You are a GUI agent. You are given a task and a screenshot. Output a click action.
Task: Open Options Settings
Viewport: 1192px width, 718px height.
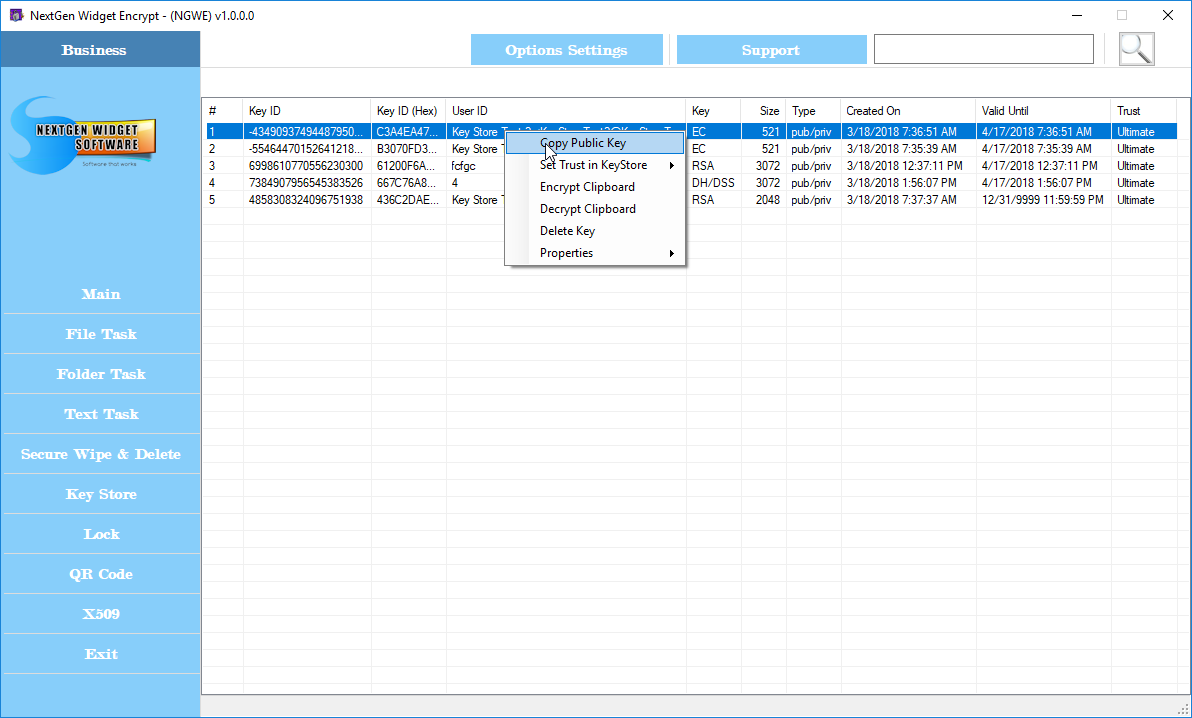point(566,50)
